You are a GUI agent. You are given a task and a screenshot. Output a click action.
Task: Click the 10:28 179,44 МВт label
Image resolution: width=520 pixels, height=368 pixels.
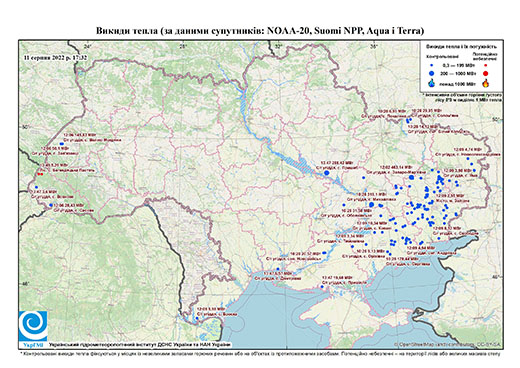coord(402,258)
